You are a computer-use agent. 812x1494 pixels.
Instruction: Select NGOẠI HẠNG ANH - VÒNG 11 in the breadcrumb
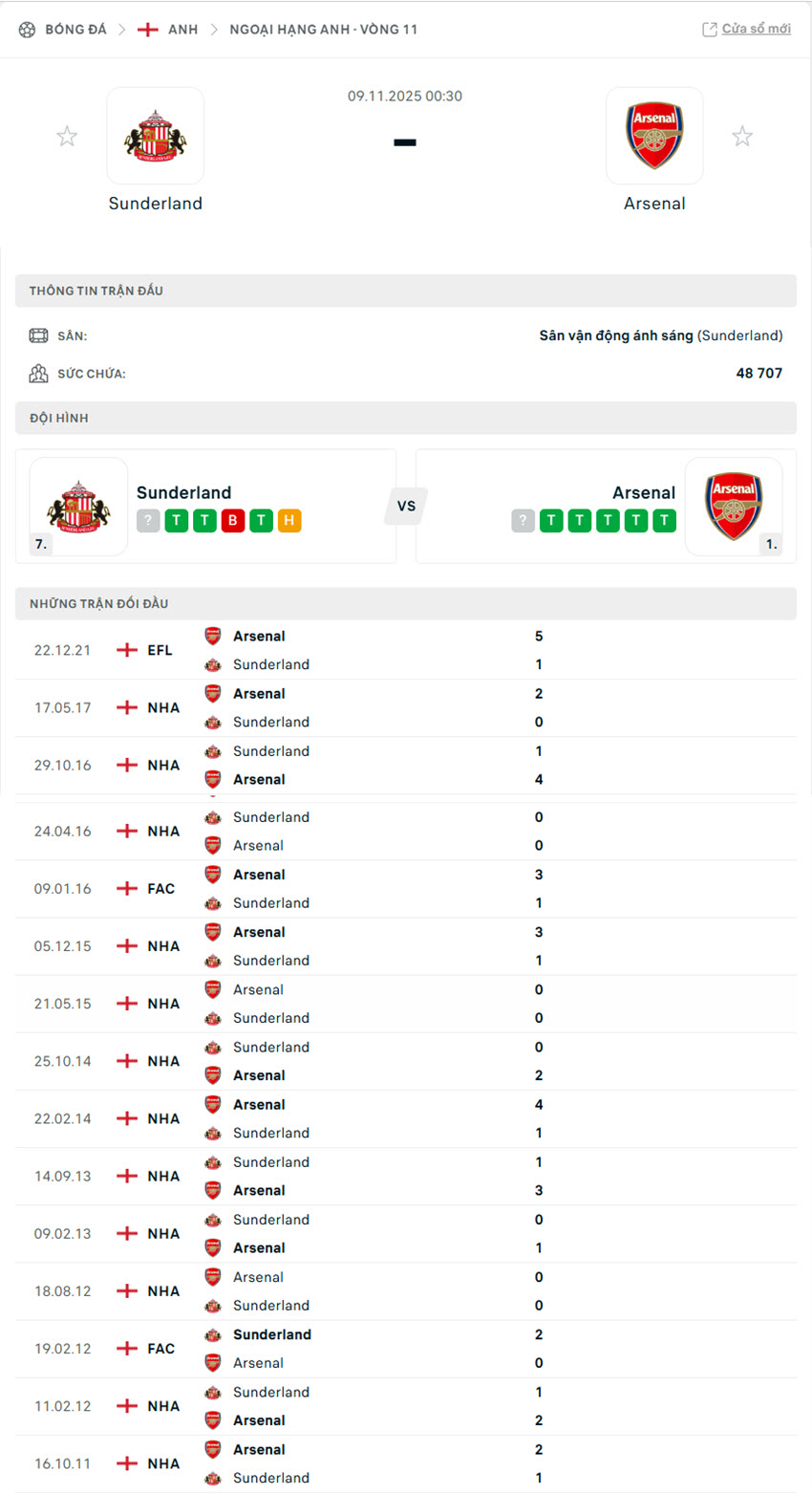click(x=323, y=29)
